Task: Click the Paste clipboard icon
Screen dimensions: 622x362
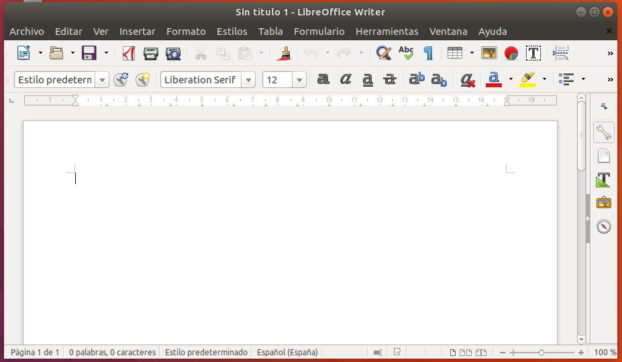Action: click(245, 53)
